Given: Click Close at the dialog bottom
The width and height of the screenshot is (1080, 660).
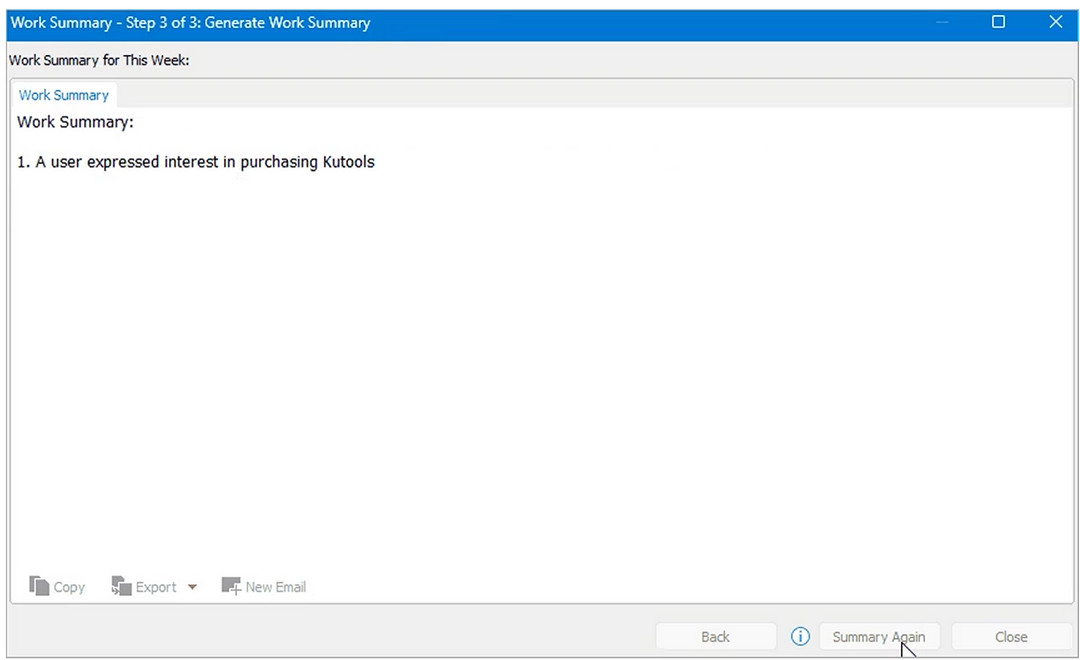Looking at the screenshot, I should tap(1011, 636).
